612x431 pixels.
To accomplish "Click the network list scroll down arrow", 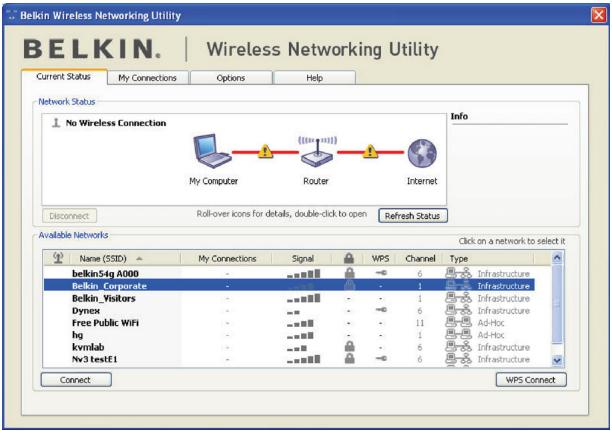I will point(557,361).
